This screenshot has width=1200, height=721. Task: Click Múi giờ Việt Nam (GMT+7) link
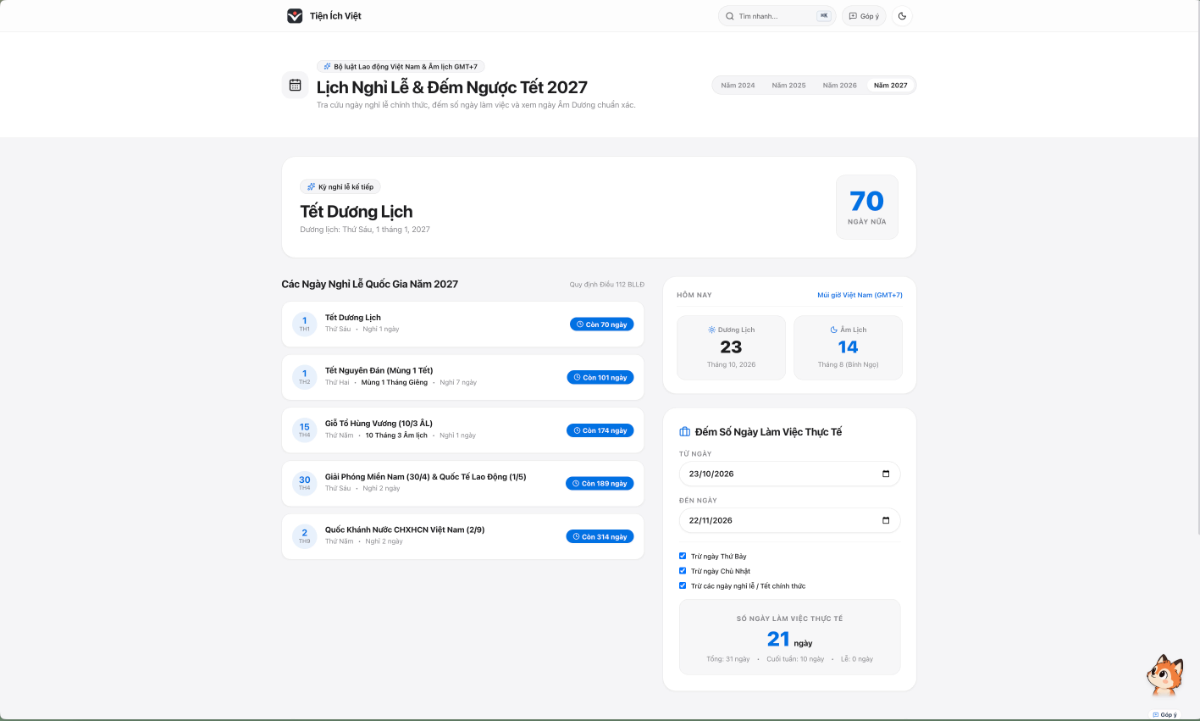860,295
